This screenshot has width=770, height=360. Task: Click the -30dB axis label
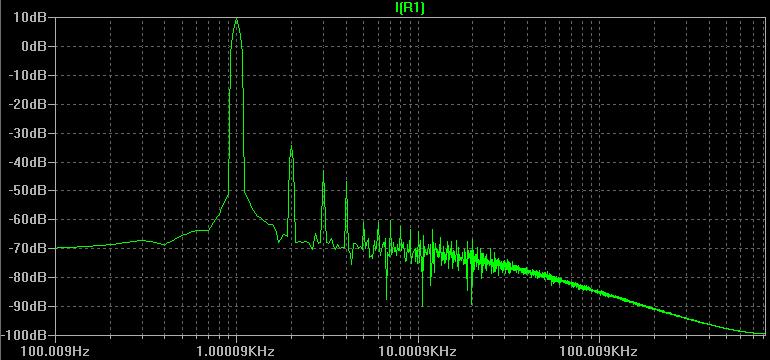(28, 133)
